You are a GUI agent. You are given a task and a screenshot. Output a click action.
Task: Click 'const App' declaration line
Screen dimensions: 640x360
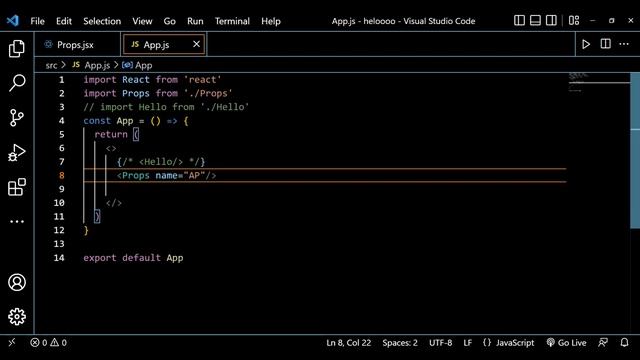(x=136, y=121)
